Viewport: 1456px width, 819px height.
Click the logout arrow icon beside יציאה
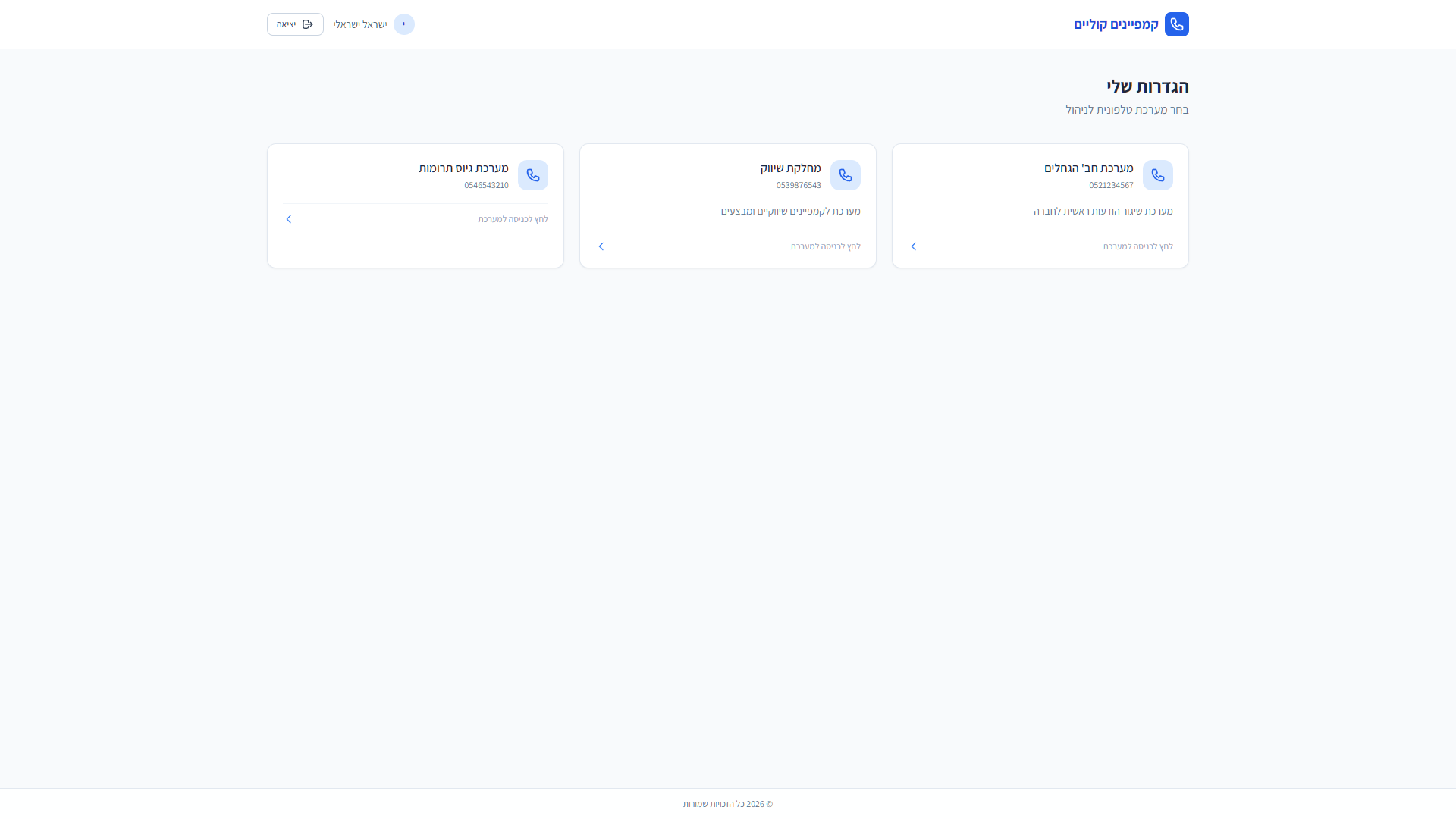(x=308, y=24)
